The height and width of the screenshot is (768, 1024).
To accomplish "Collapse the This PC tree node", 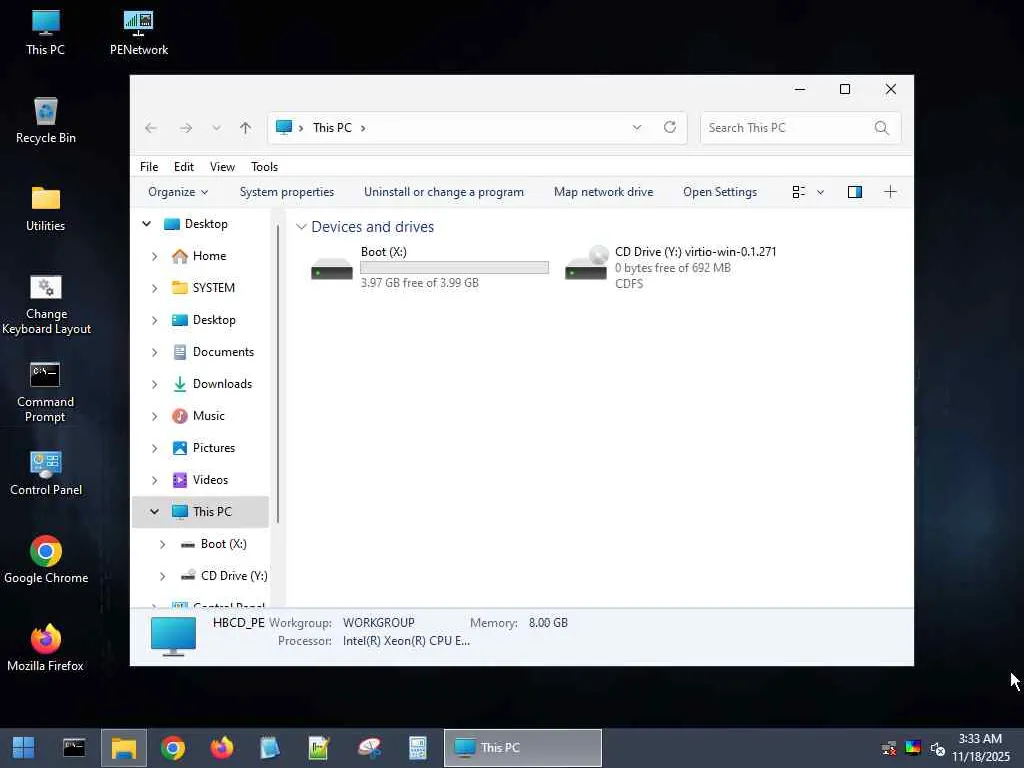I will coord(155,512).
